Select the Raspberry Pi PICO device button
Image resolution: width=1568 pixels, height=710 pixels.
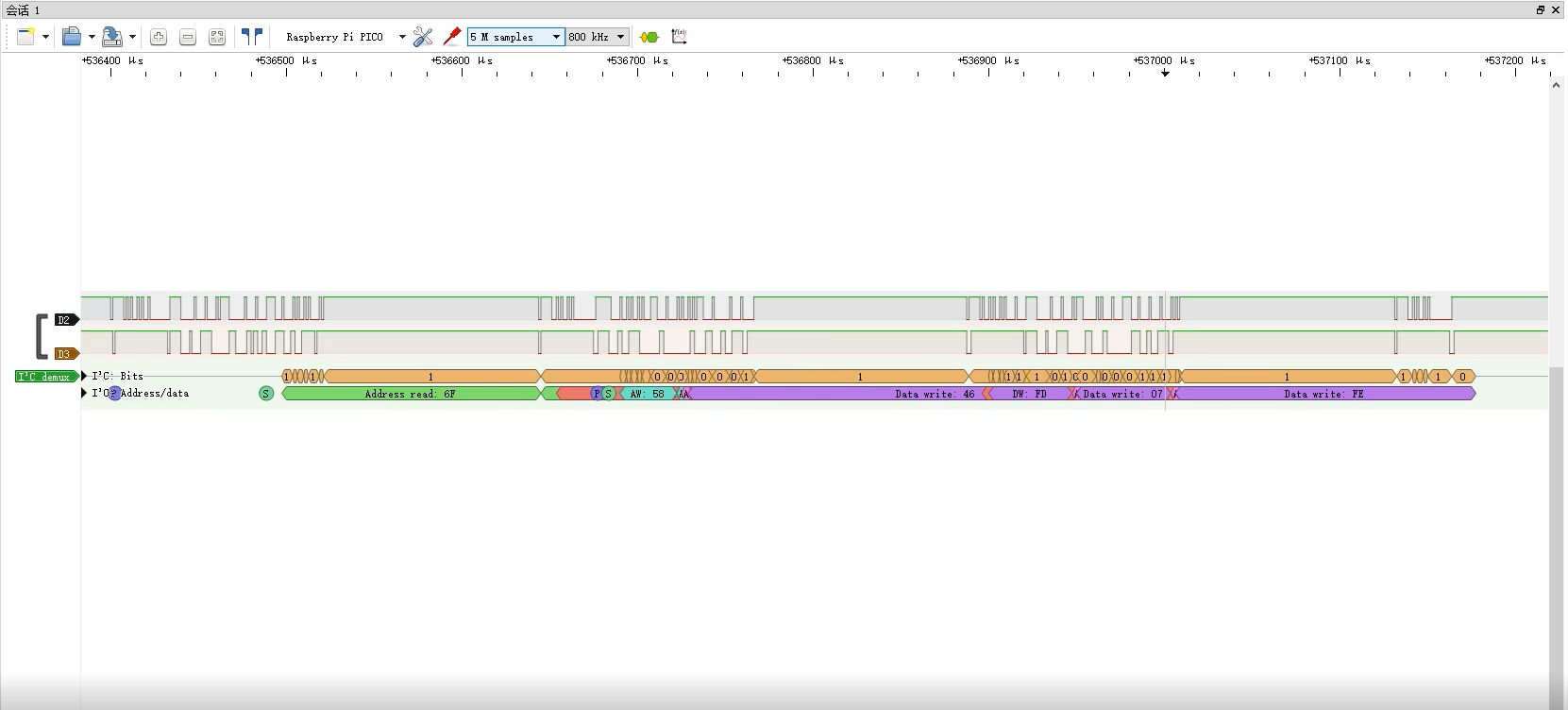(x=335, y=37)
